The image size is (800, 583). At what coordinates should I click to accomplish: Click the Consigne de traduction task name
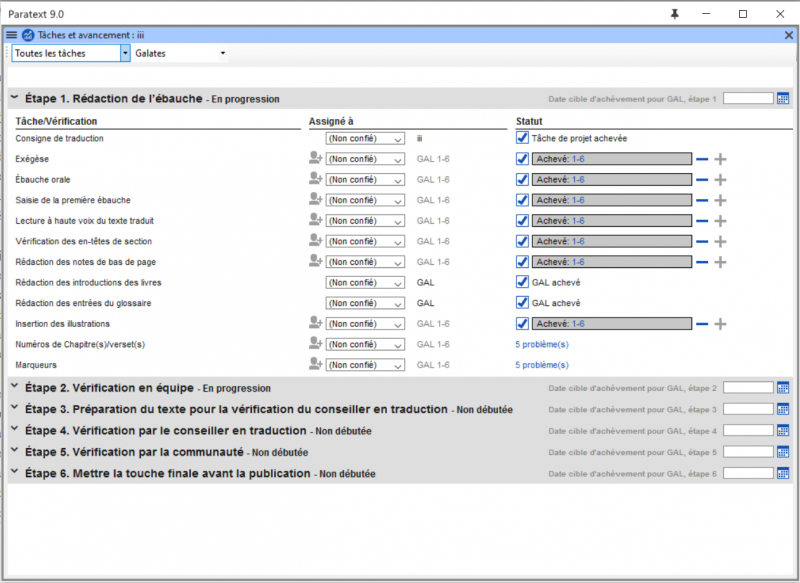point(59,138)
